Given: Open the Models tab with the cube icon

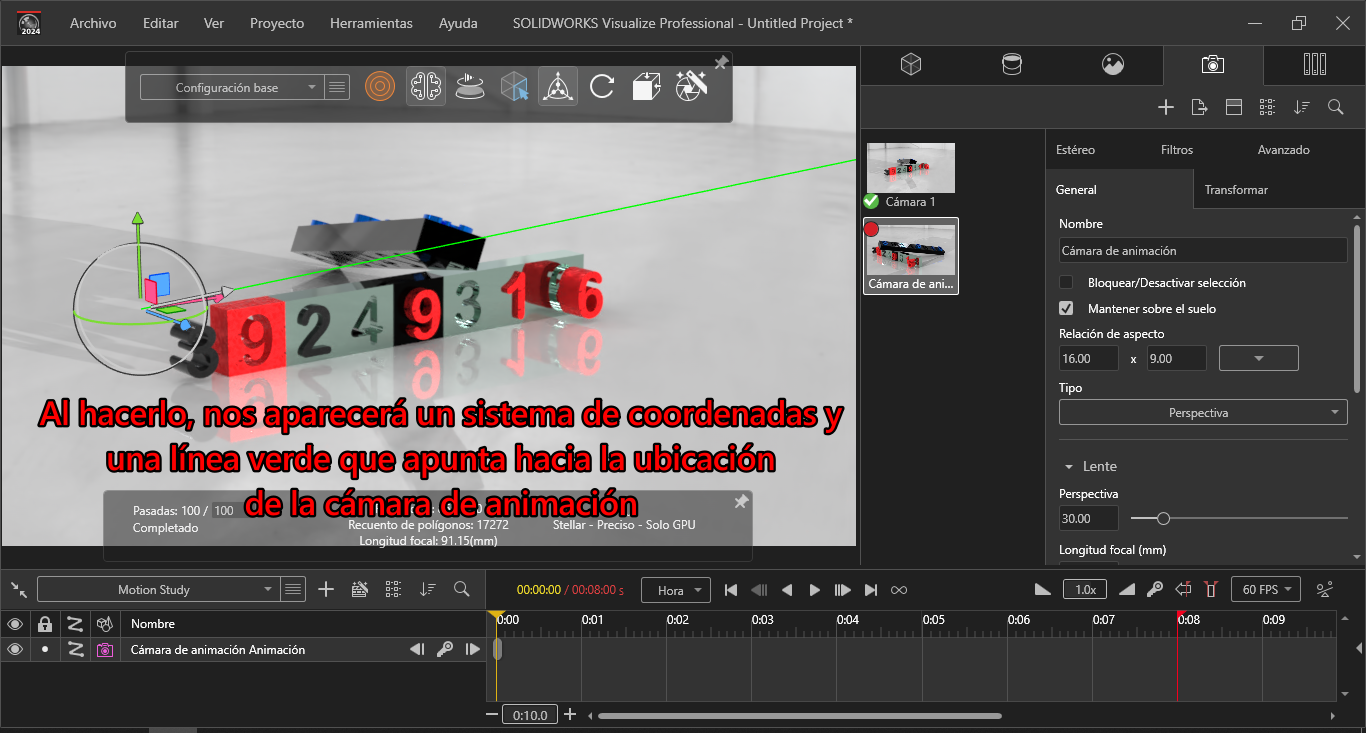Looking at the screenshot, I should (910, 65).
